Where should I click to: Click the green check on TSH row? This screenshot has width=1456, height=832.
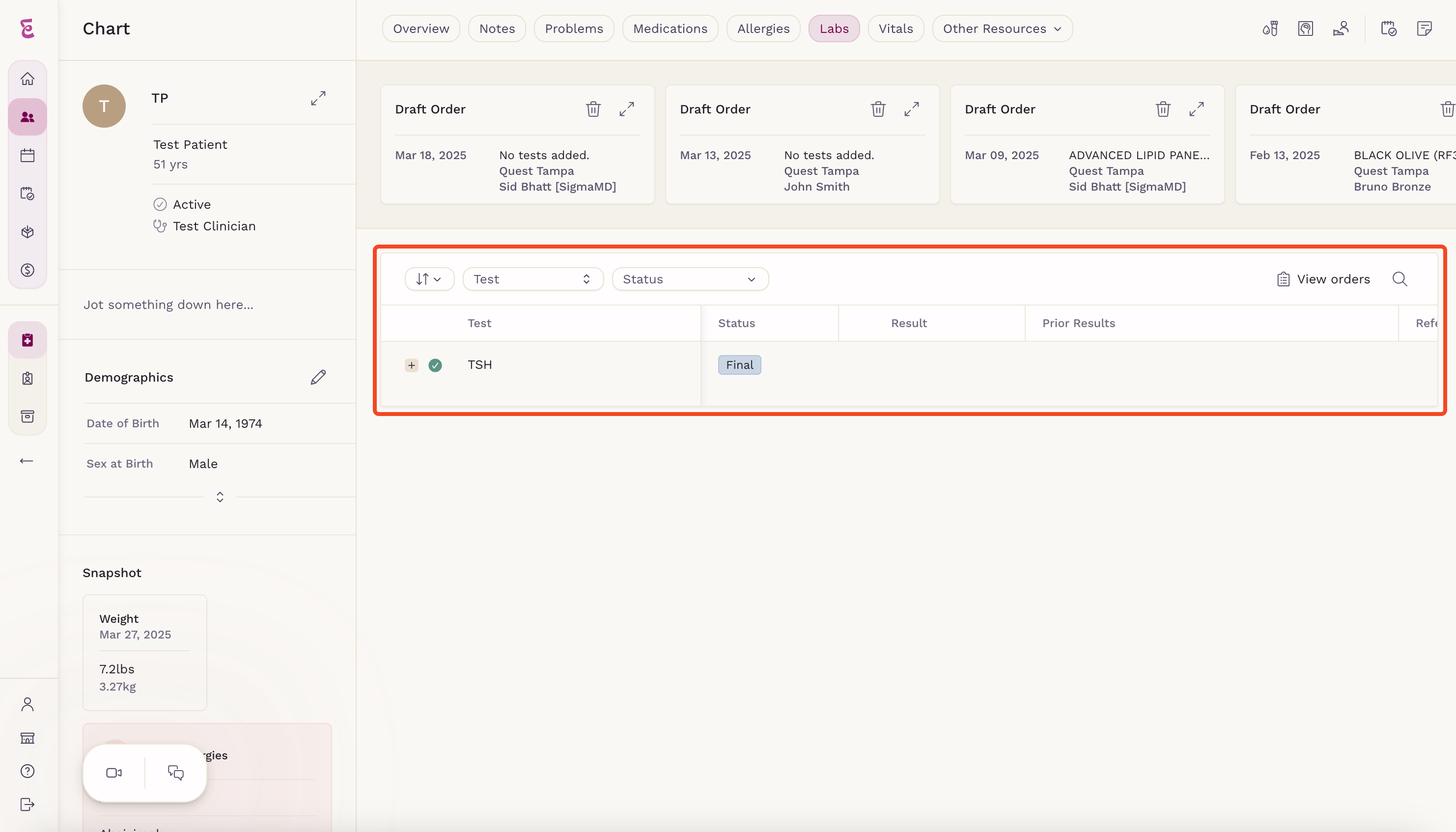pos(435,365)
